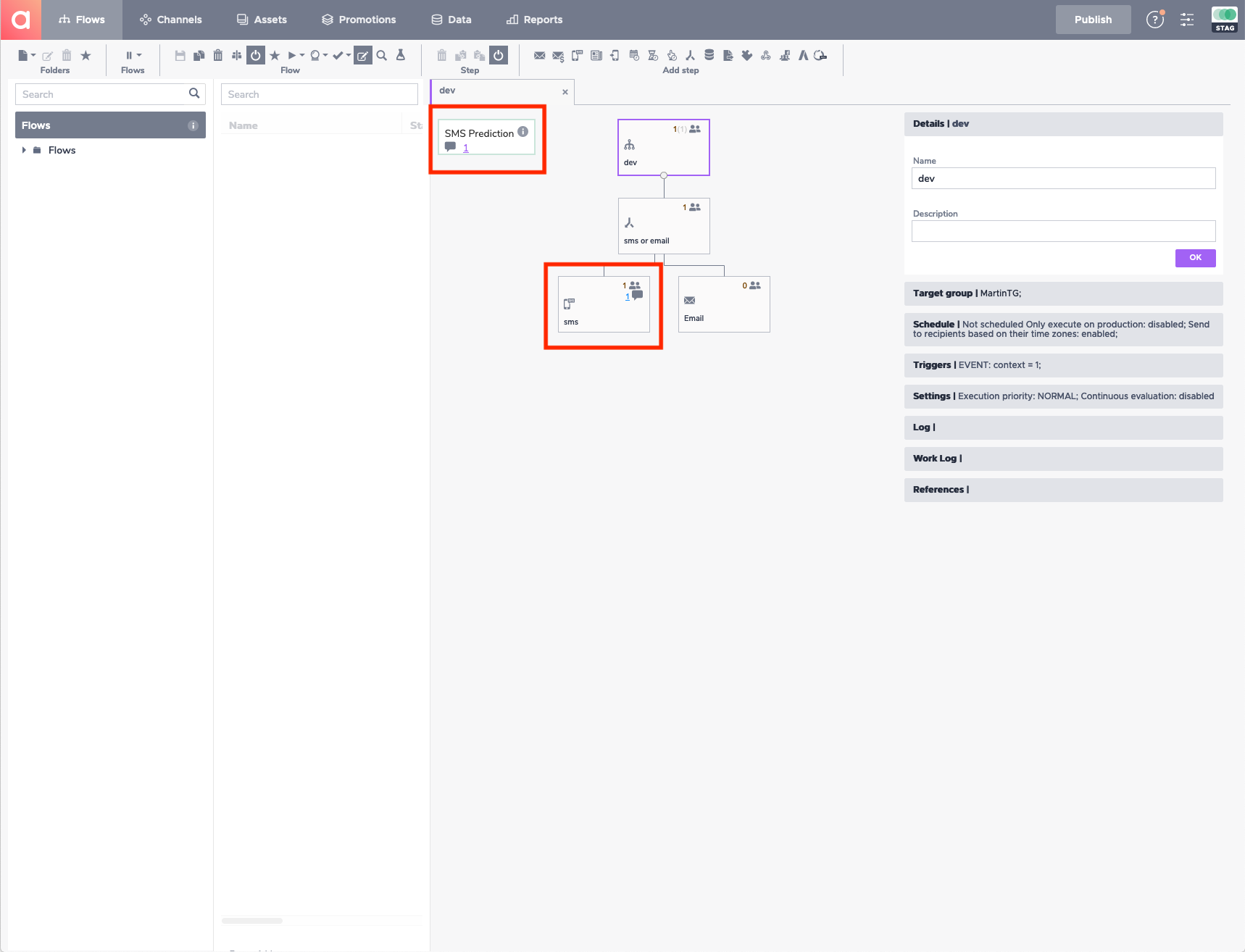Screen dimensions: 1245x952
Task: Add a transactional email step icon
Action: click(558, 56)
